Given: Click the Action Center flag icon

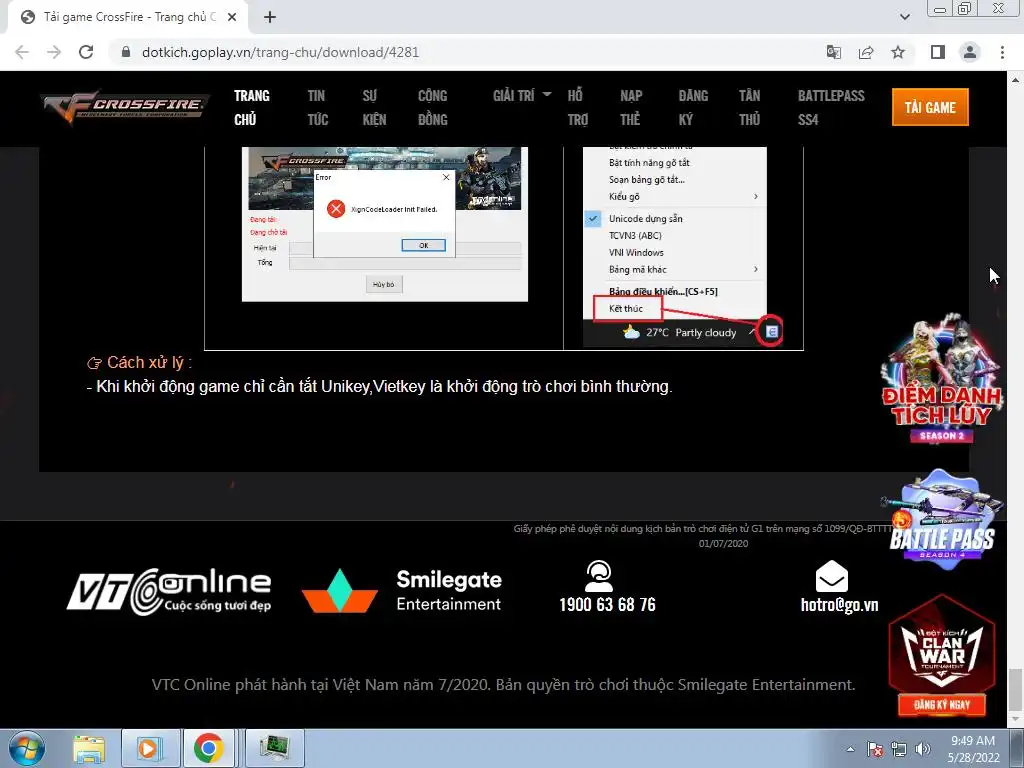Looking at the screenshot, I should 874,749.
